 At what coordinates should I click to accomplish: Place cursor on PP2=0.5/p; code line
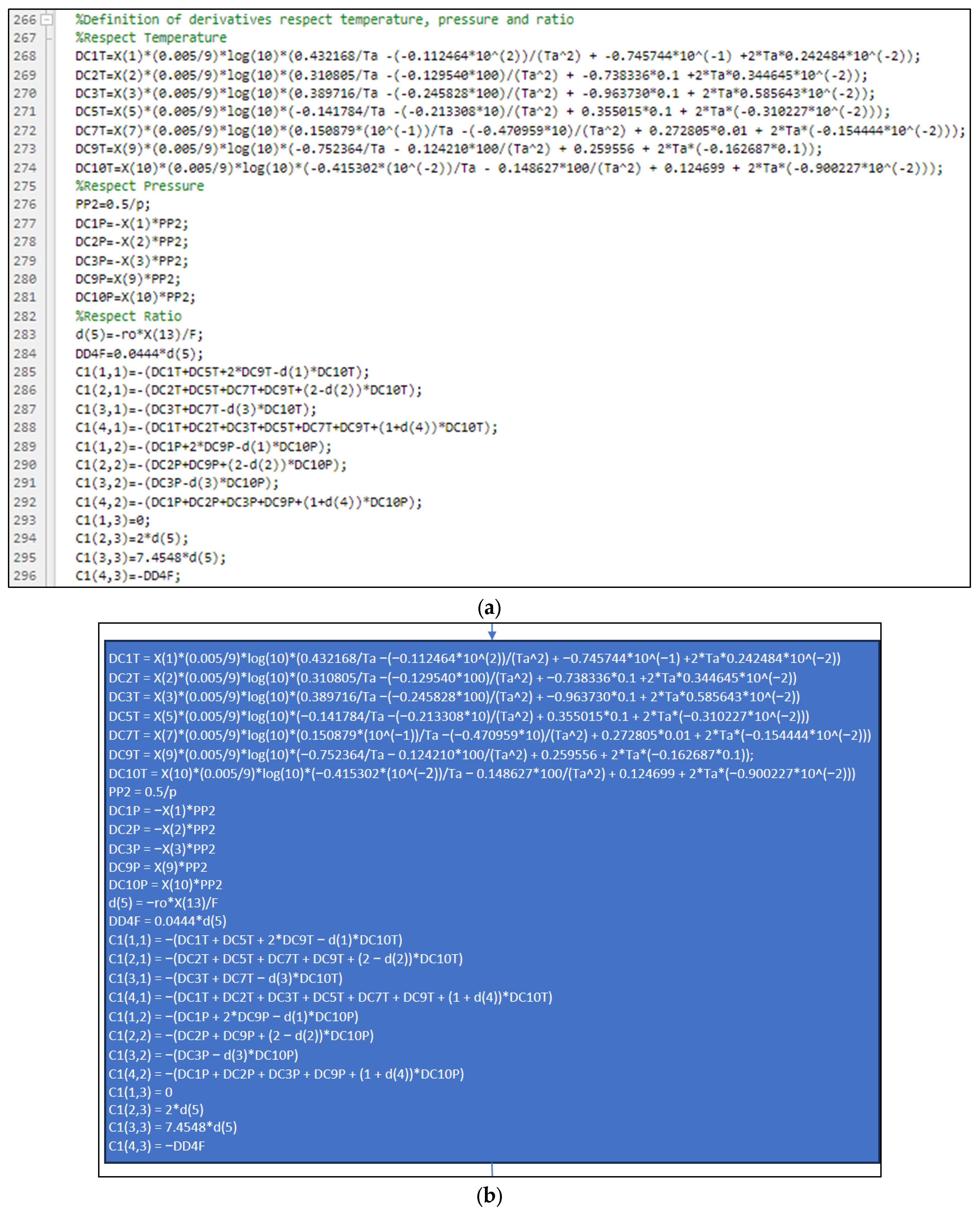point(113,205)
